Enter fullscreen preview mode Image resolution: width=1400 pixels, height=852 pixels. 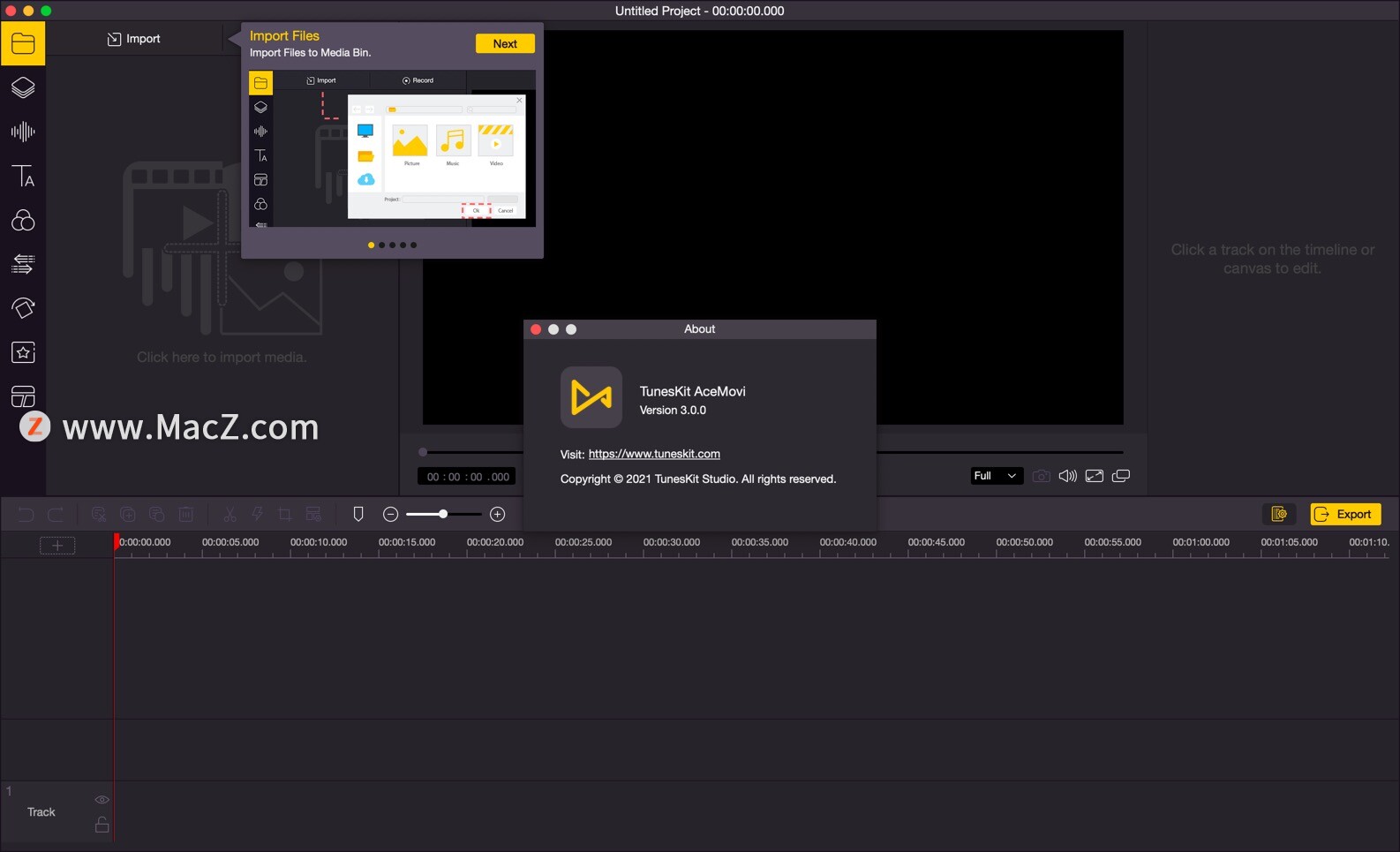(1095, 476)
